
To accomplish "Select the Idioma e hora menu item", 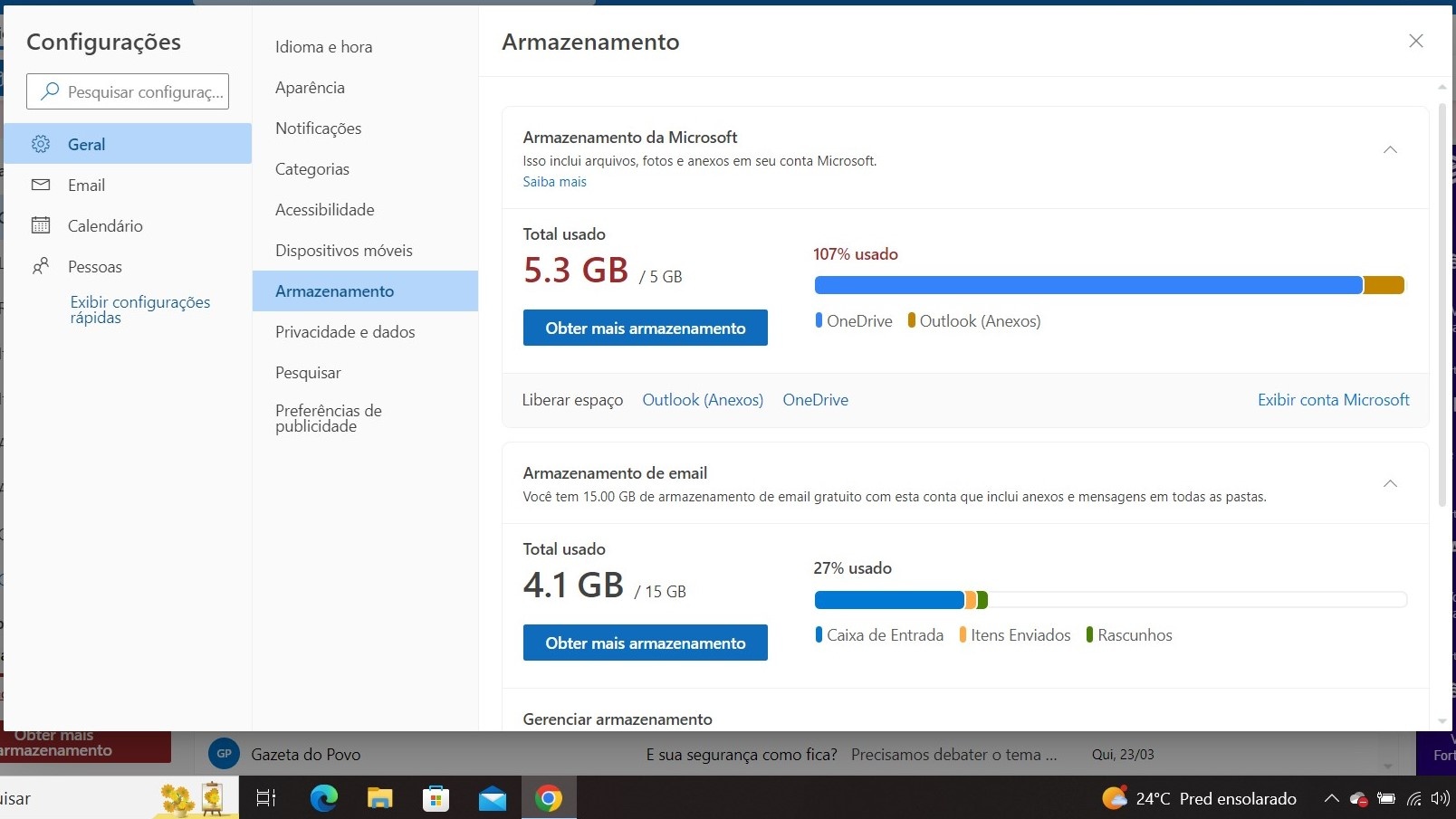I will [365, 47].
